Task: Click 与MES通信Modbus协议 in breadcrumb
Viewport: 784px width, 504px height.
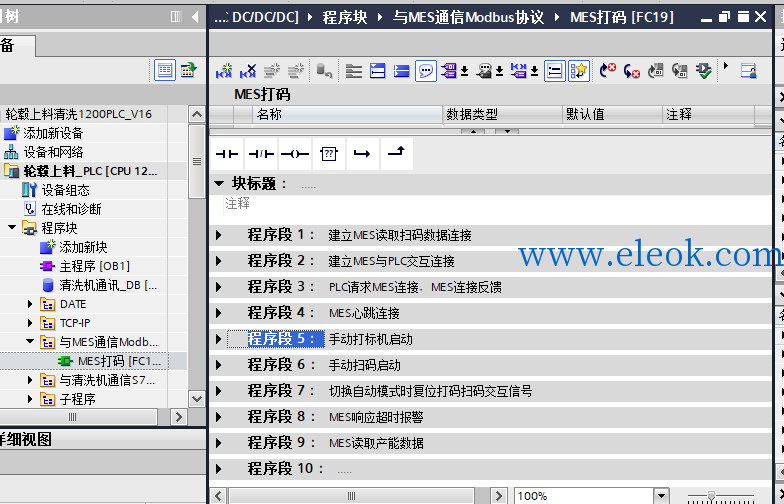Action: [468, 17]
